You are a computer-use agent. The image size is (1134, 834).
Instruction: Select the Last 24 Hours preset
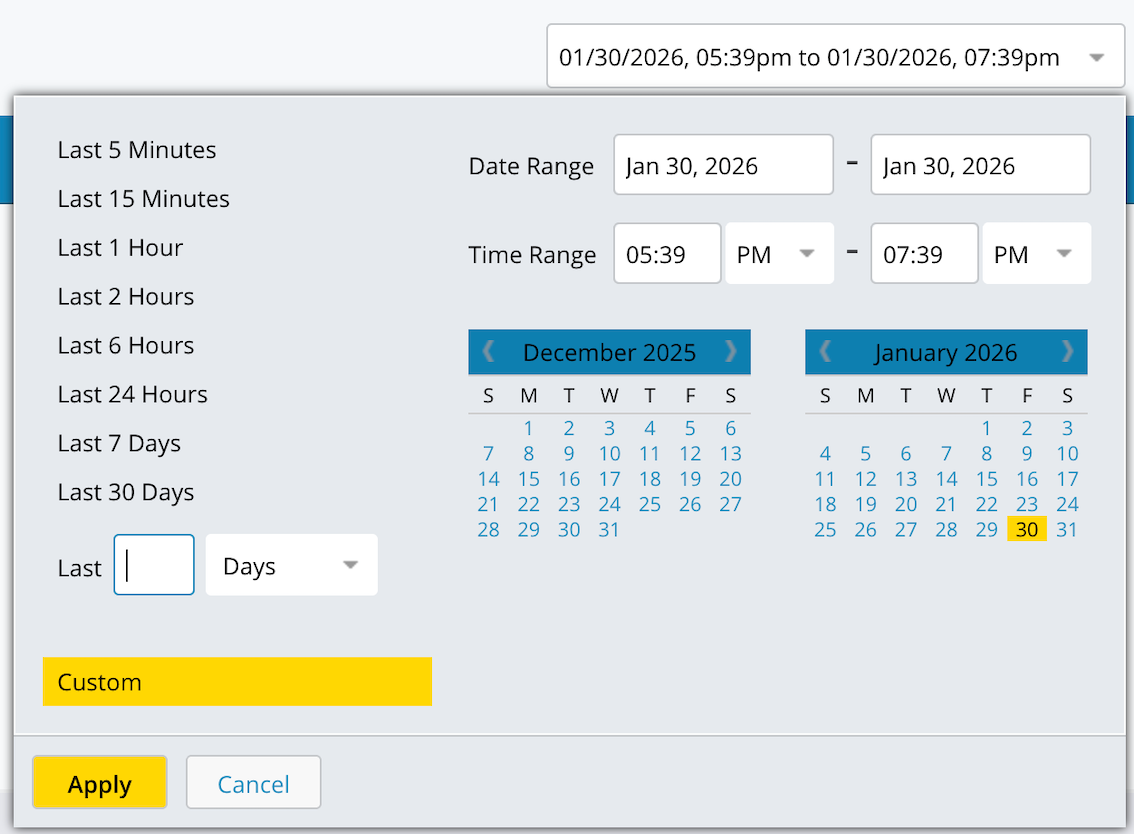click(133, 395)
